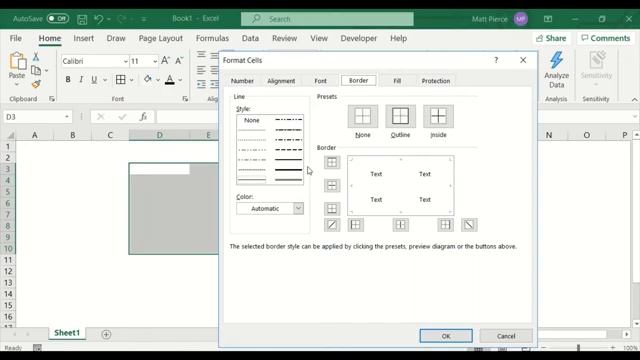
Task: Switch to the Protection tab
Action: pyautogui.click(x=436, y=81)
